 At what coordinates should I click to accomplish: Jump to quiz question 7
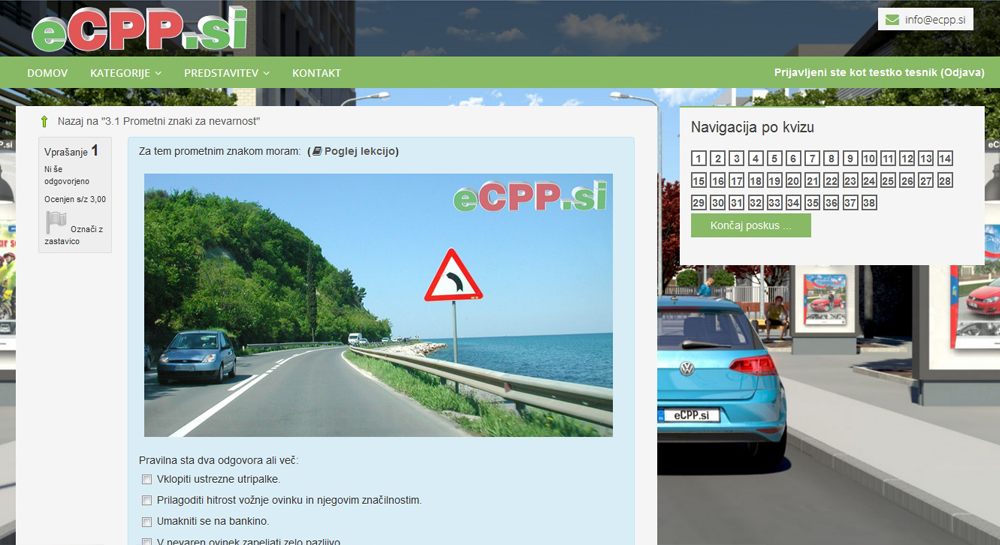(812, 158)
